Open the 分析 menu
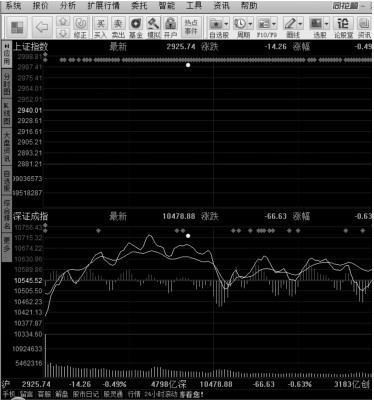 pos(68,6)
